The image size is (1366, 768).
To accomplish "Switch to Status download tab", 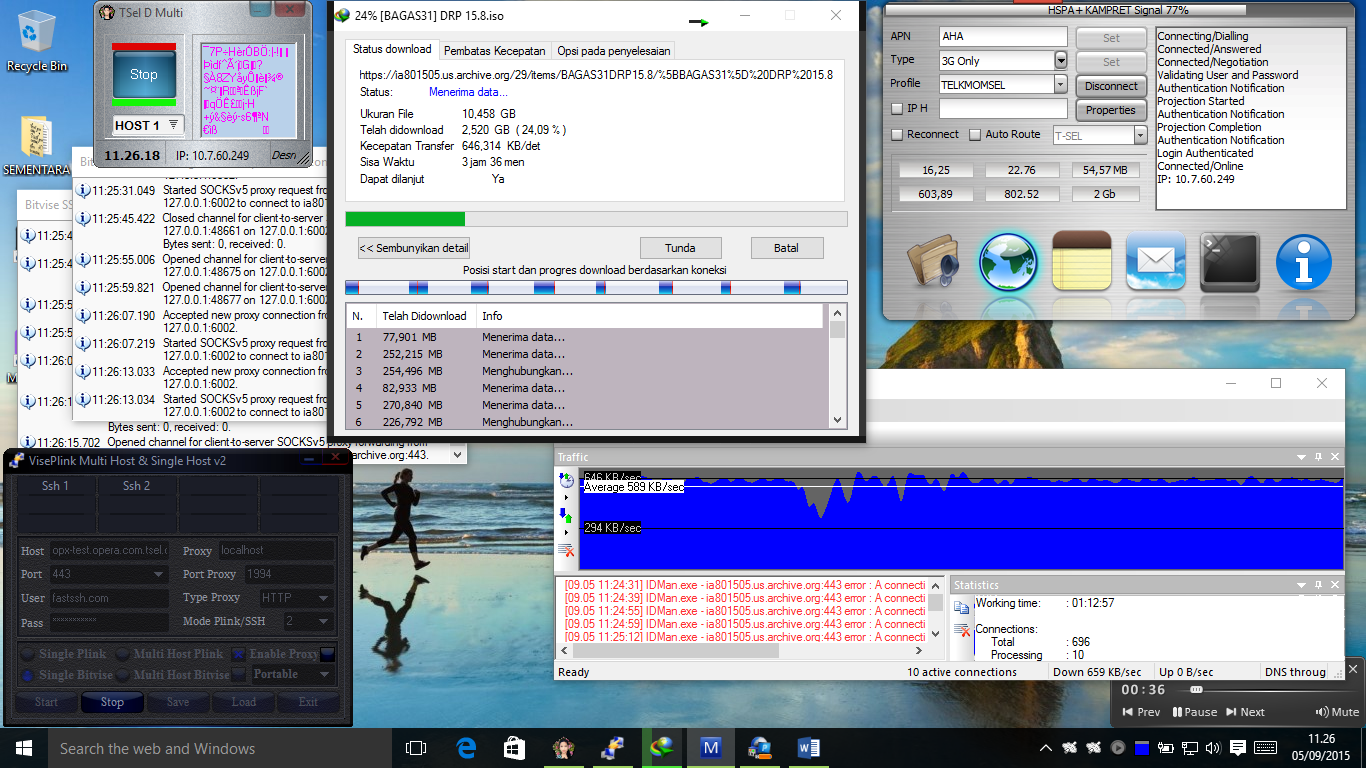I will click(392, 49).
